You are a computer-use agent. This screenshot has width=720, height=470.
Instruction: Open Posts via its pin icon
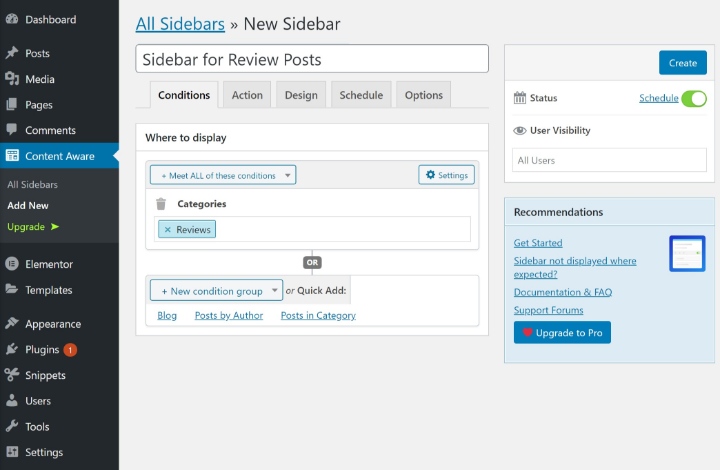(12, 53)
